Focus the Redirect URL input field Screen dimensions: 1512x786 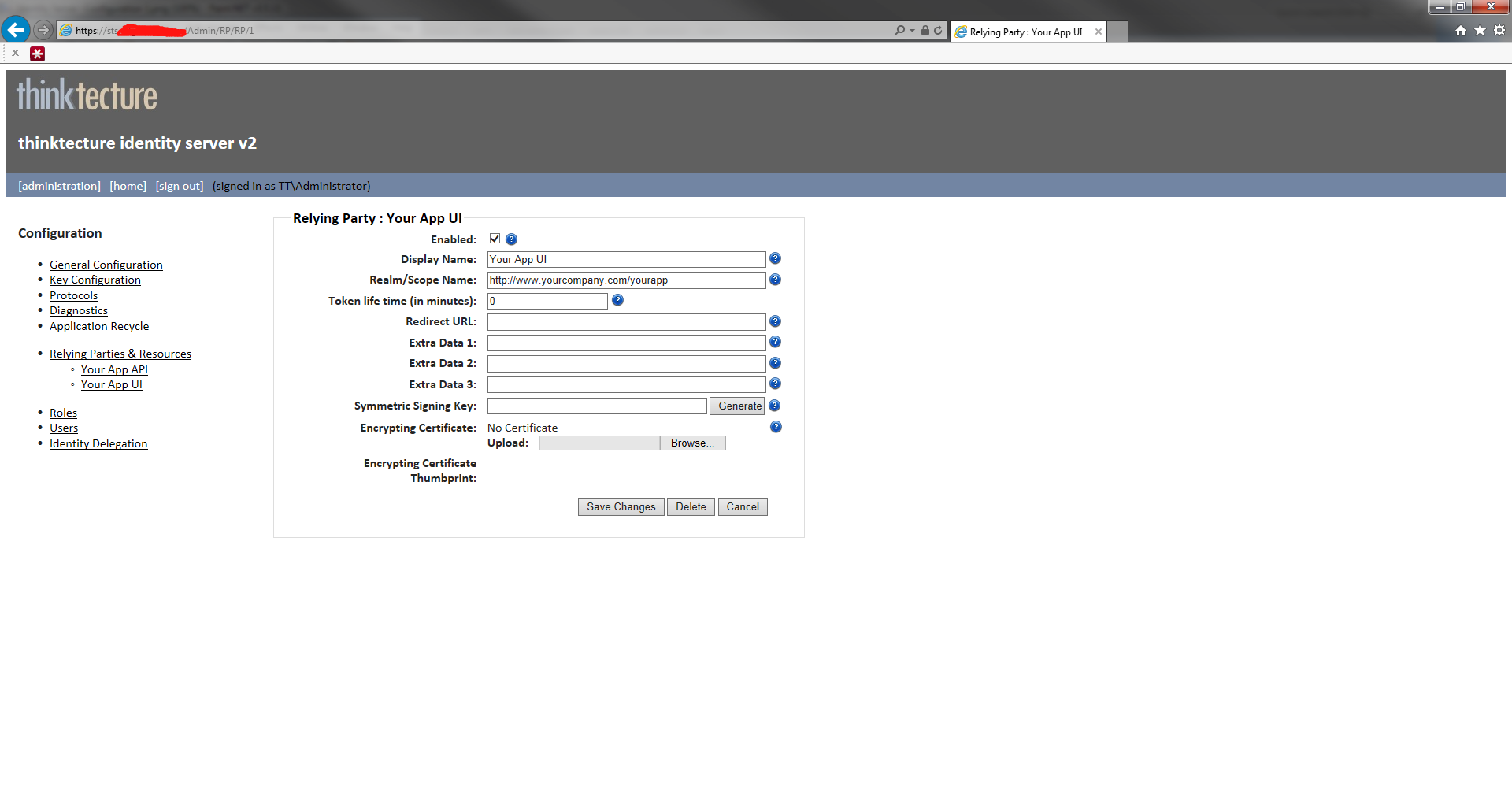(626, 321)
